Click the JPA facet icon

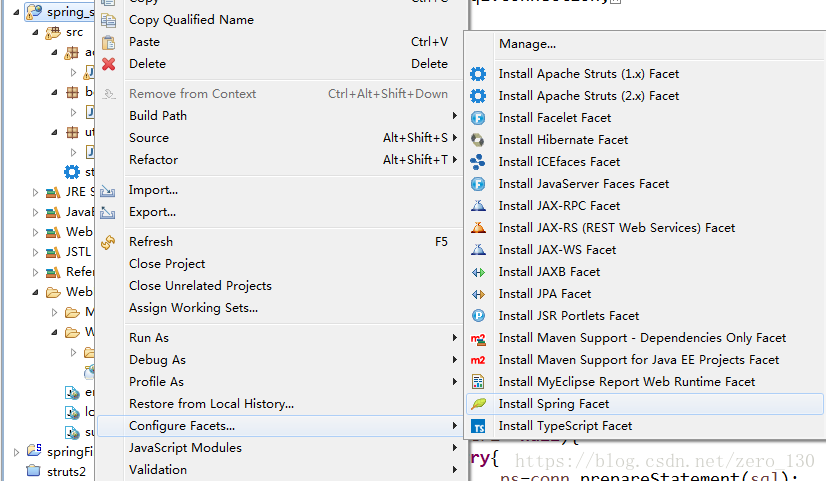[478, 294]
